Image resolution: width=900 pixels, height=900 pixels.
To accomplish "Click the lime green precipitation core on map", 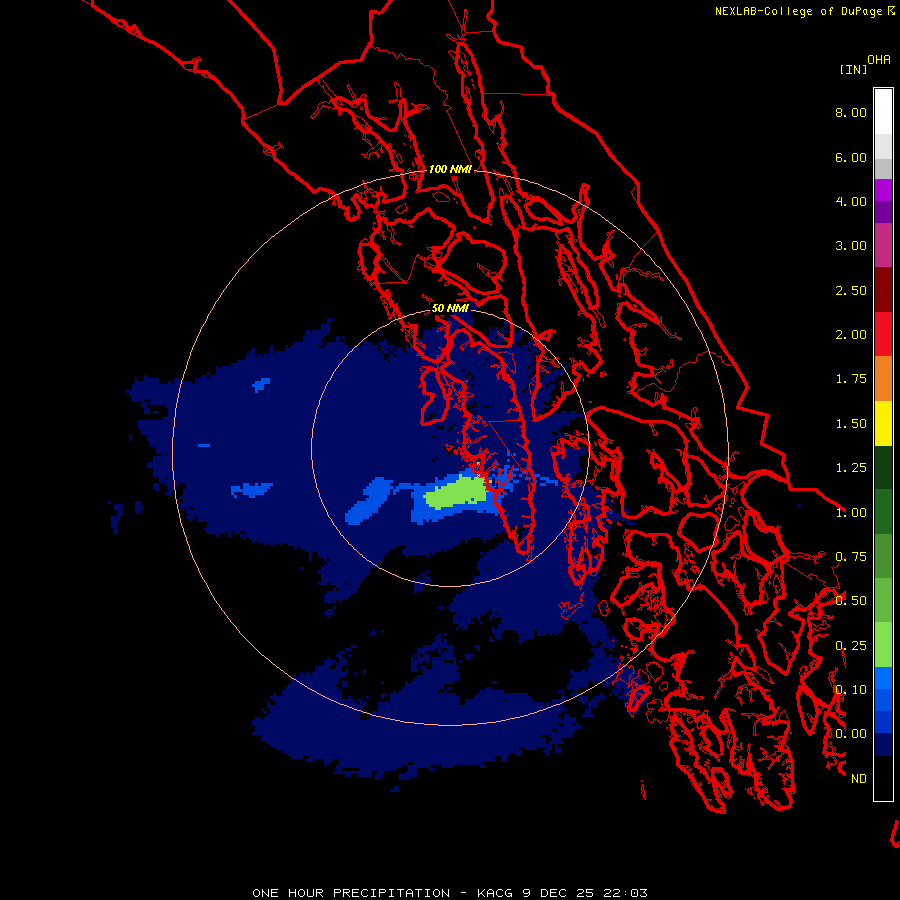I will [456, 492].
